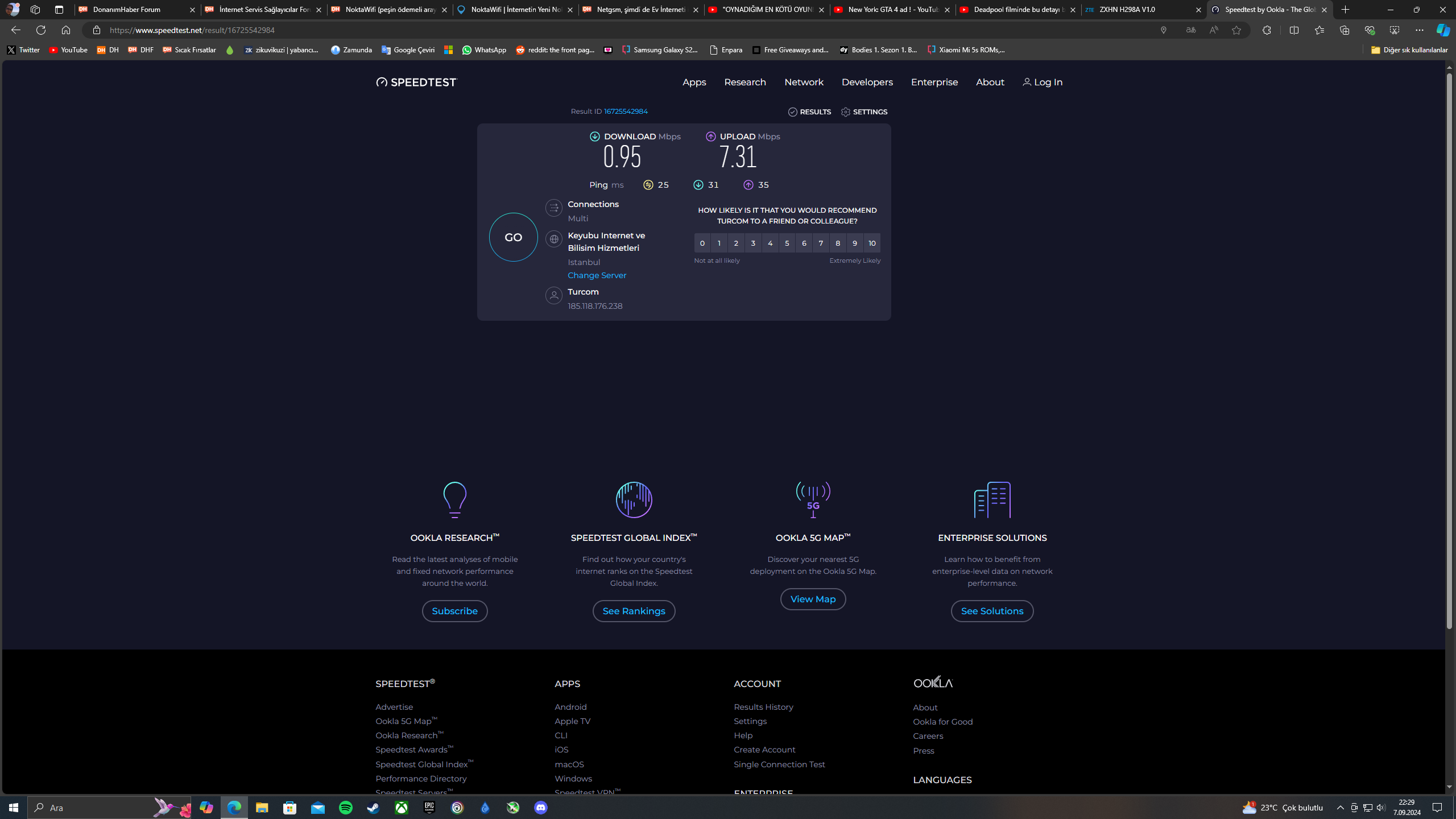Open result ID 16725542984 link
The image size is (1456, 819).
(x=625, y=111)
